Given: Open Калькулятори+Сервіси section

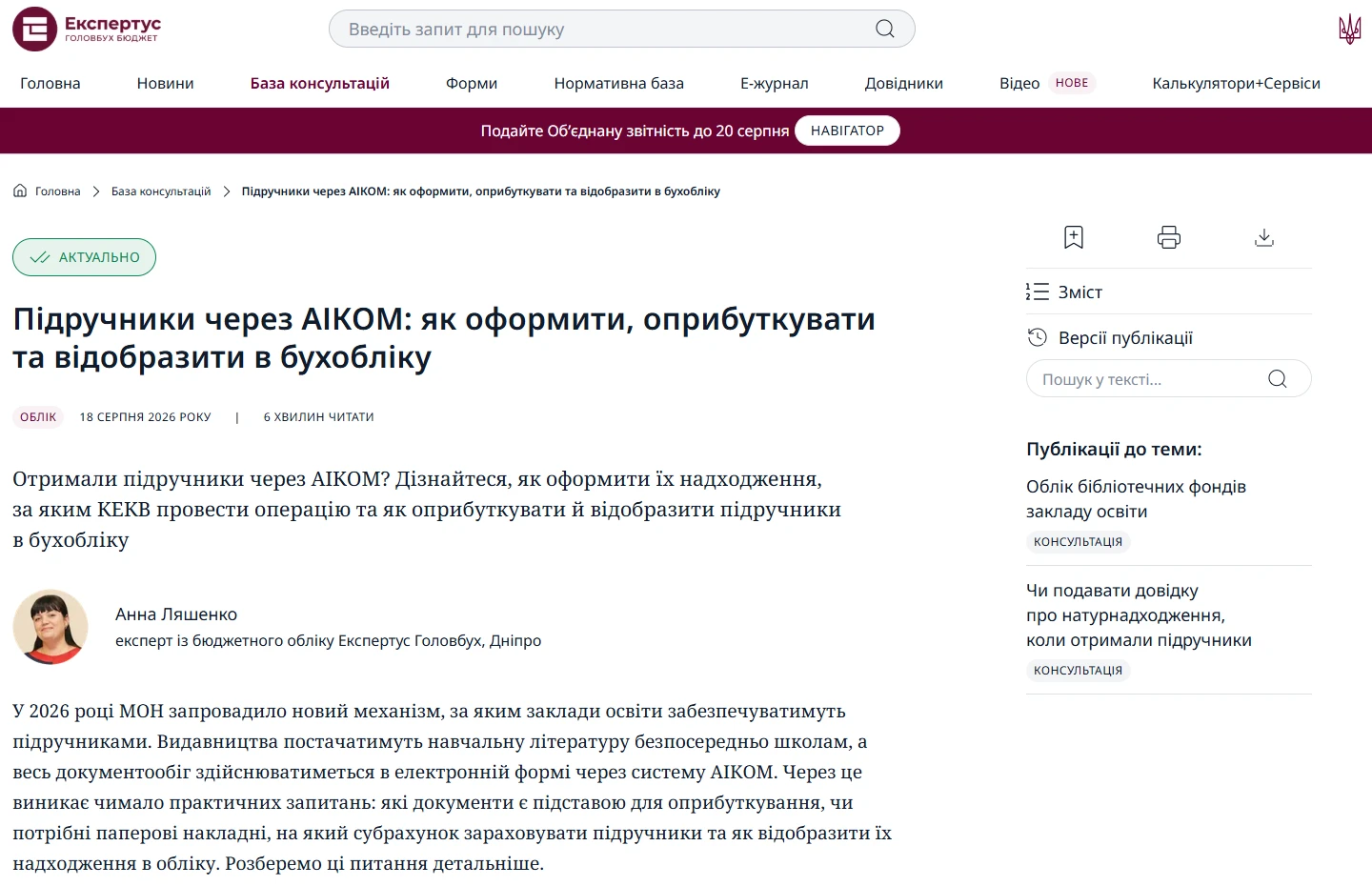Looking at the screenshot, I should click(1237, 83).
